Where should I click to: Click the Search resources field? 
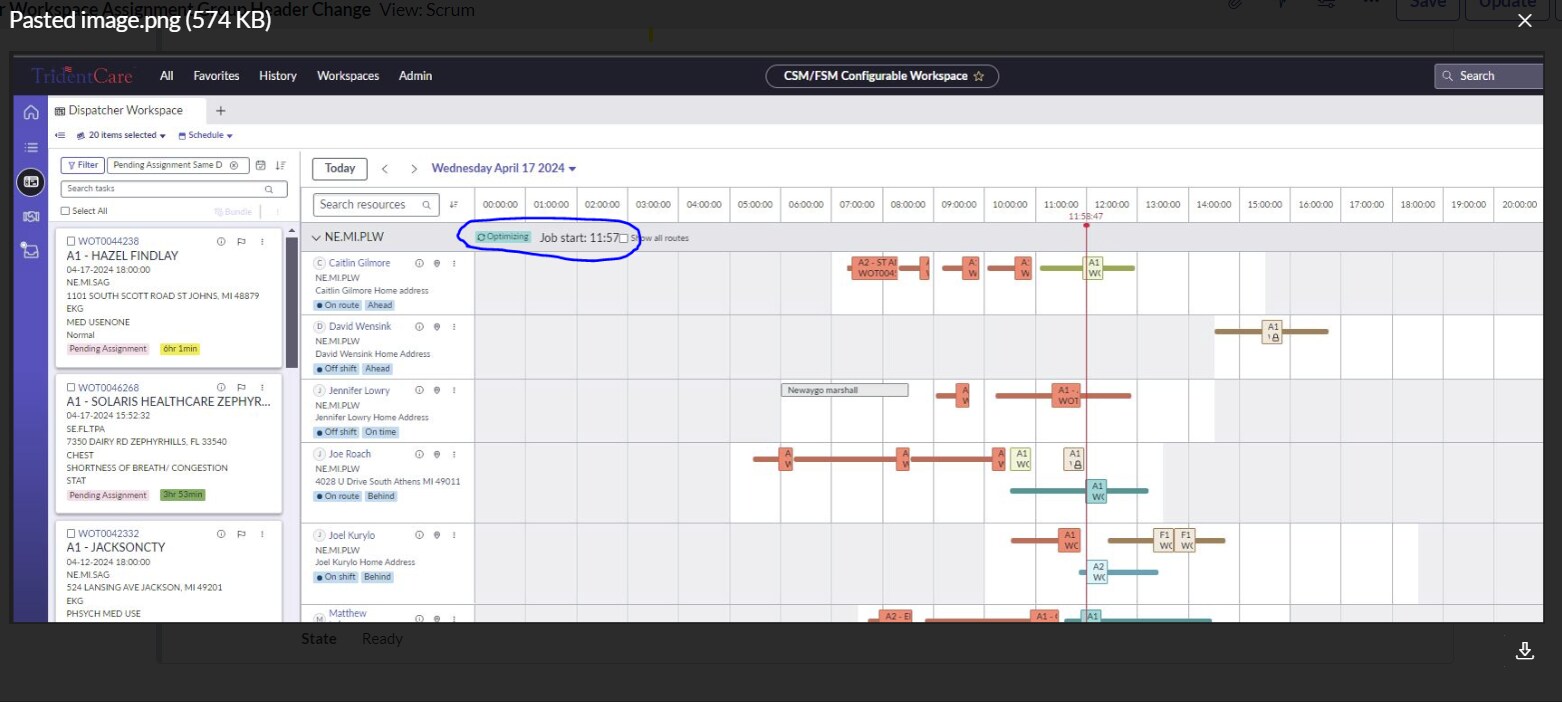(x=376, y=204)
